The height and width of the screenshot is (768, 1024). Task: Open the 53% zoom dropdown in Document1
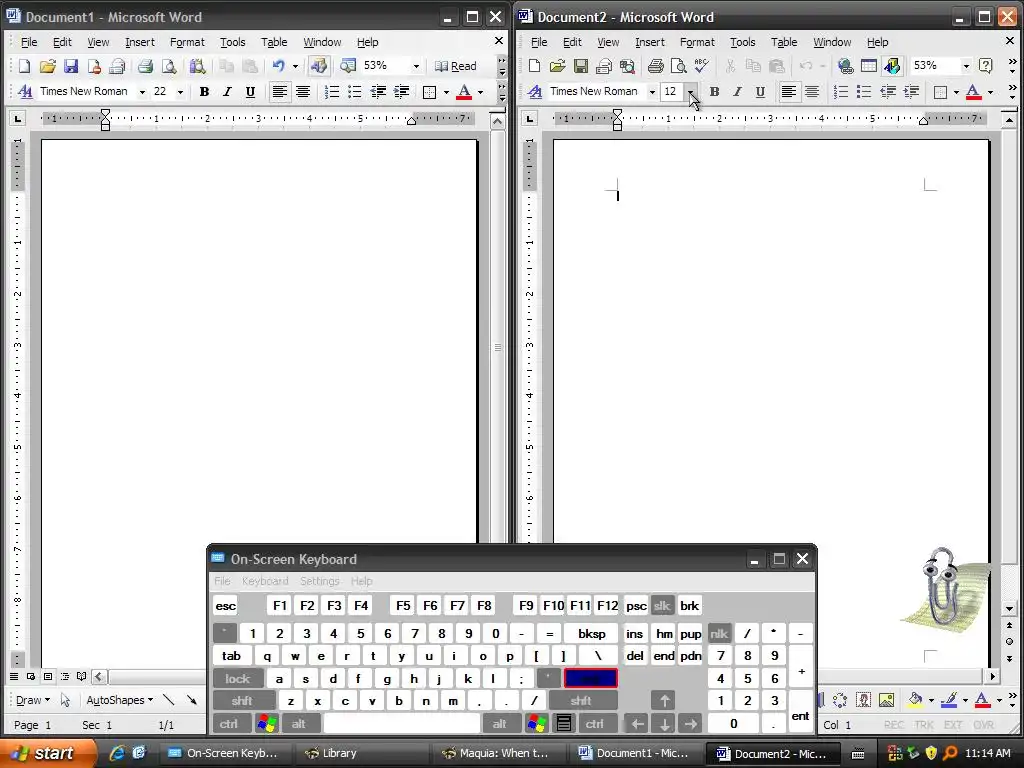pyautogui.click(x=416, y=66)
